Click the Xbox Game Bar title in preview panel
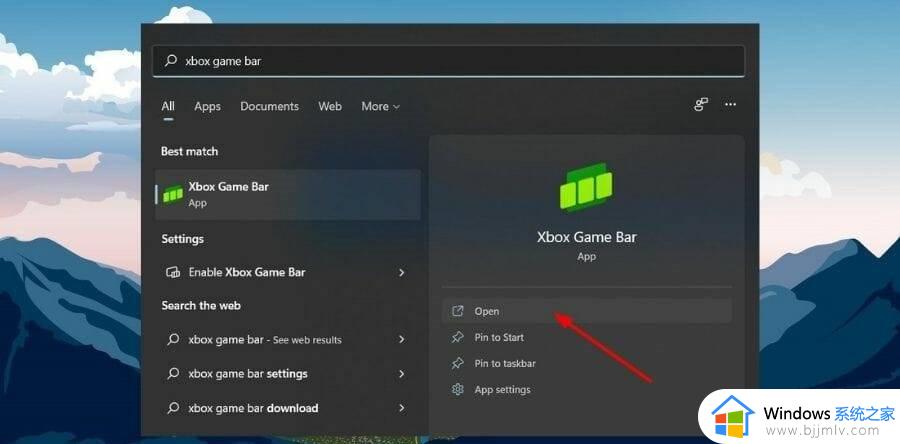The image size is (900, 444). point(587,237)
